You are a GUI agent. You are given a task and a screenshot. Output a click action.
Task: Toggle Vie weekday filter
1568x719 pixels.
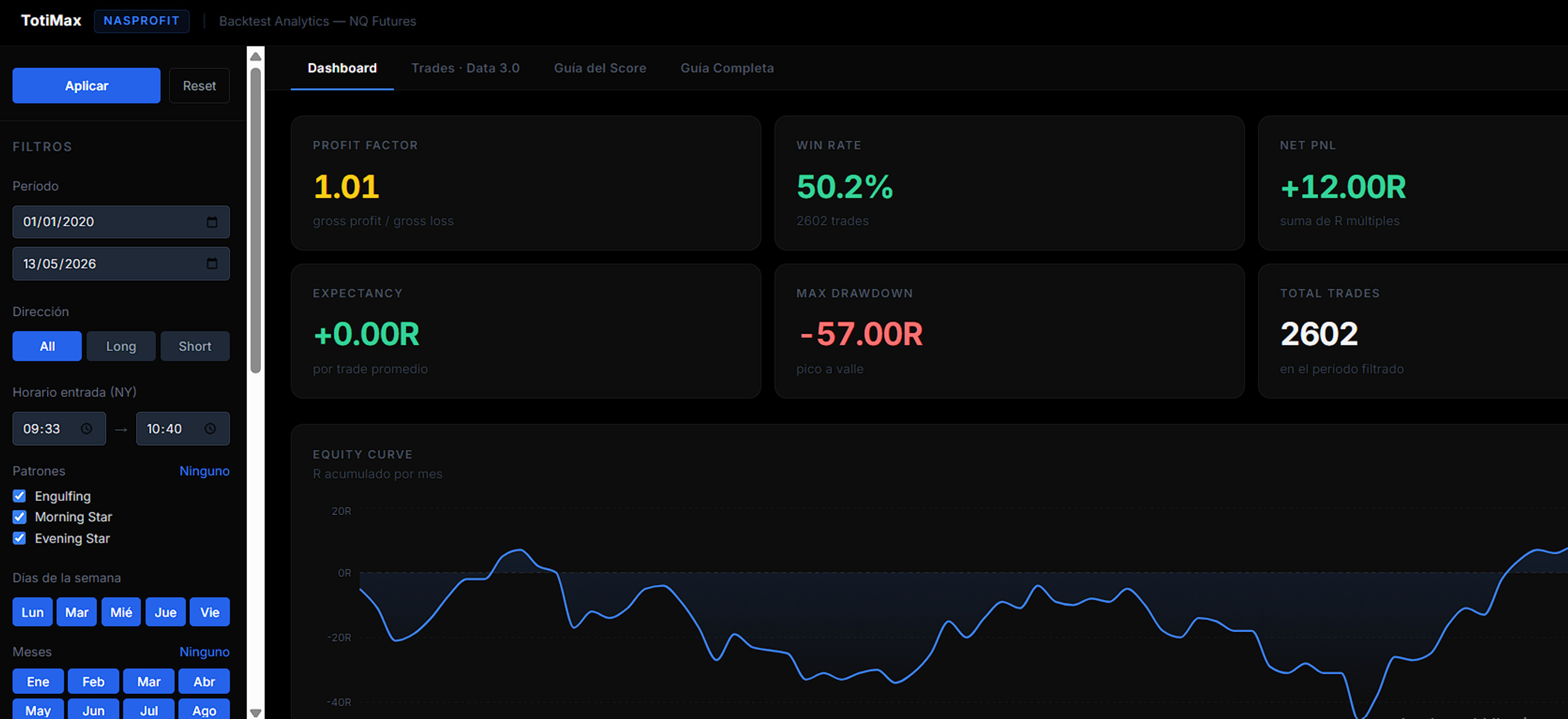click(x=209, y=612)
